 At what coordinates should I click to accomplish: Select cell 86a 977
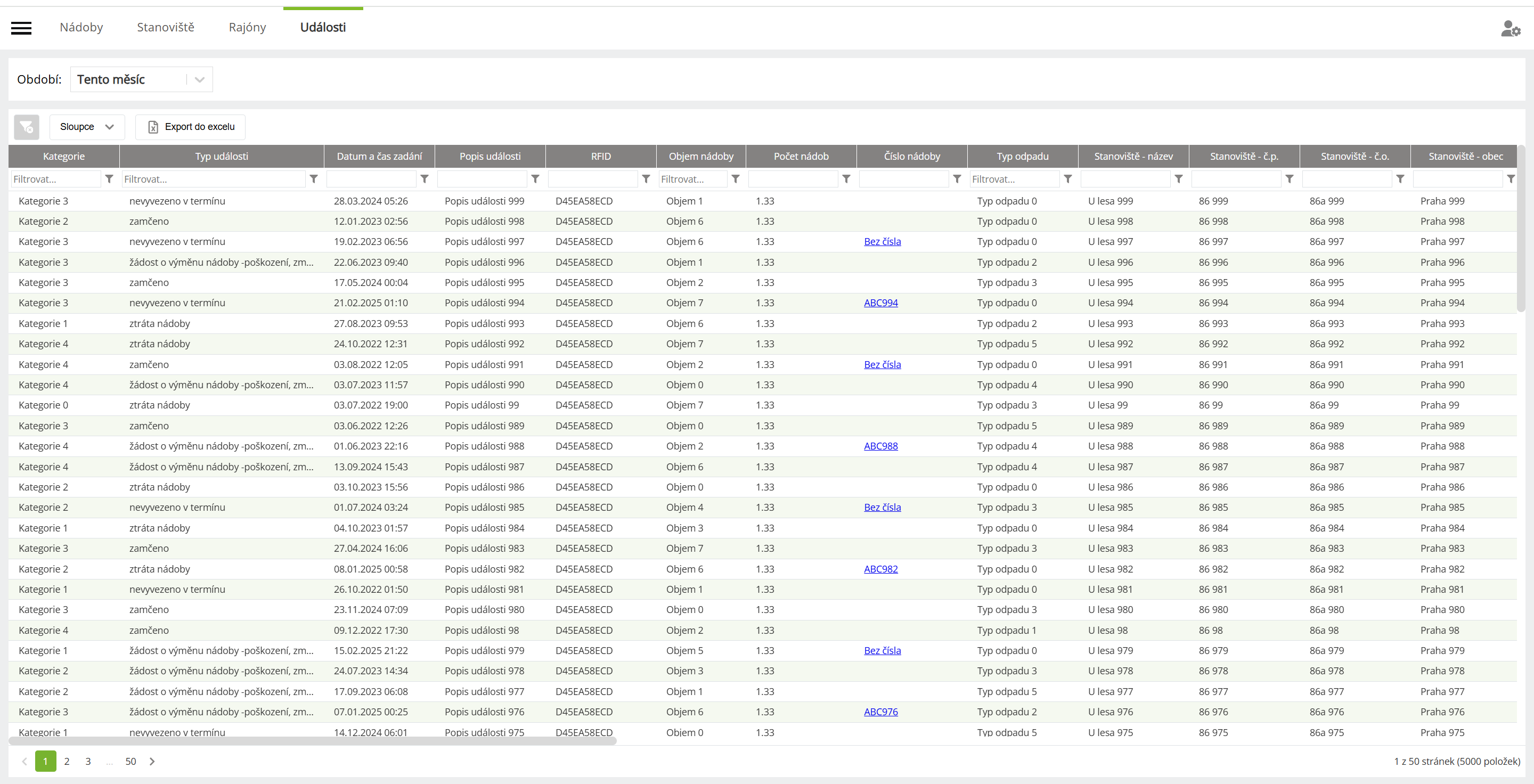click(1326, 692)
